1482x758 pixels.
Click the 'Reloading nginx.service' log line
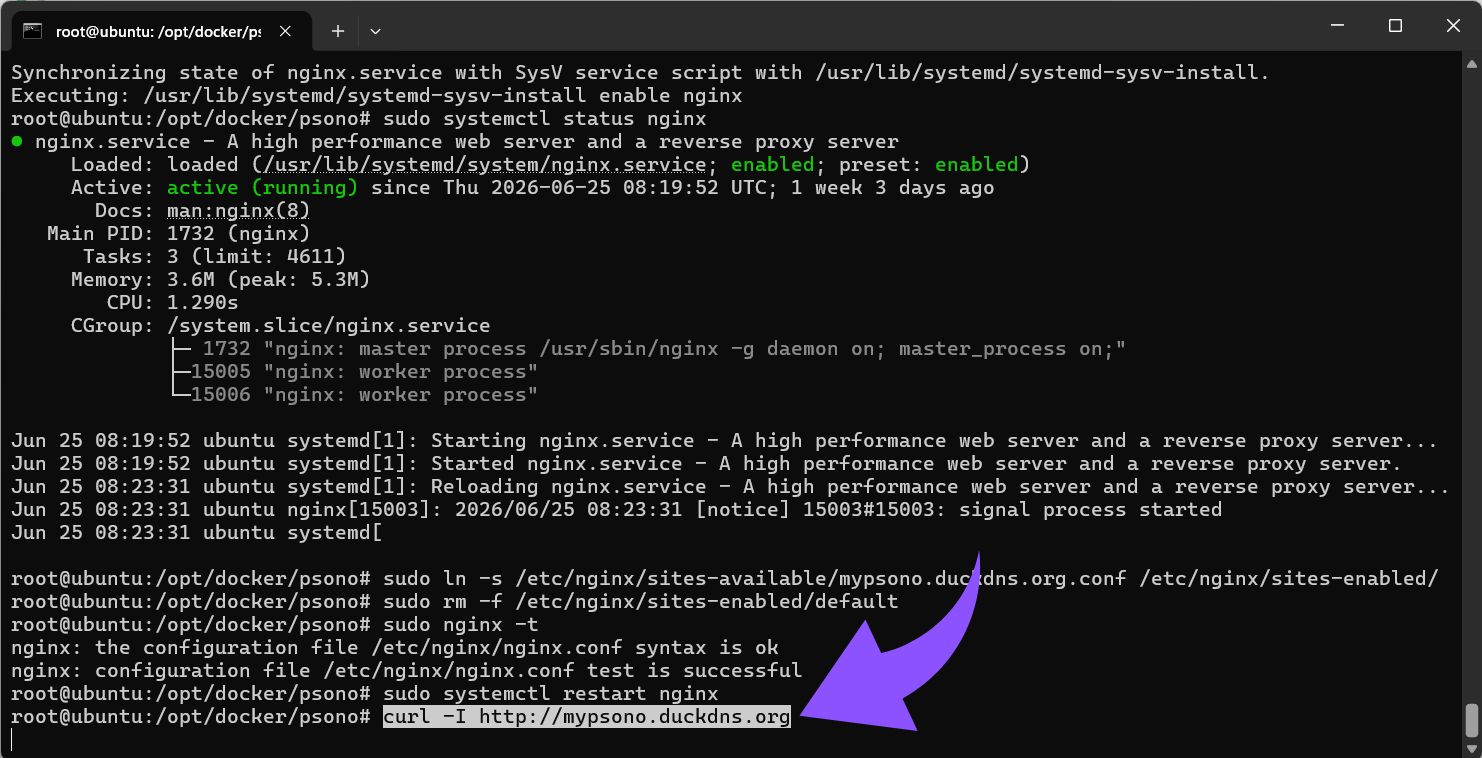[731, 487]
